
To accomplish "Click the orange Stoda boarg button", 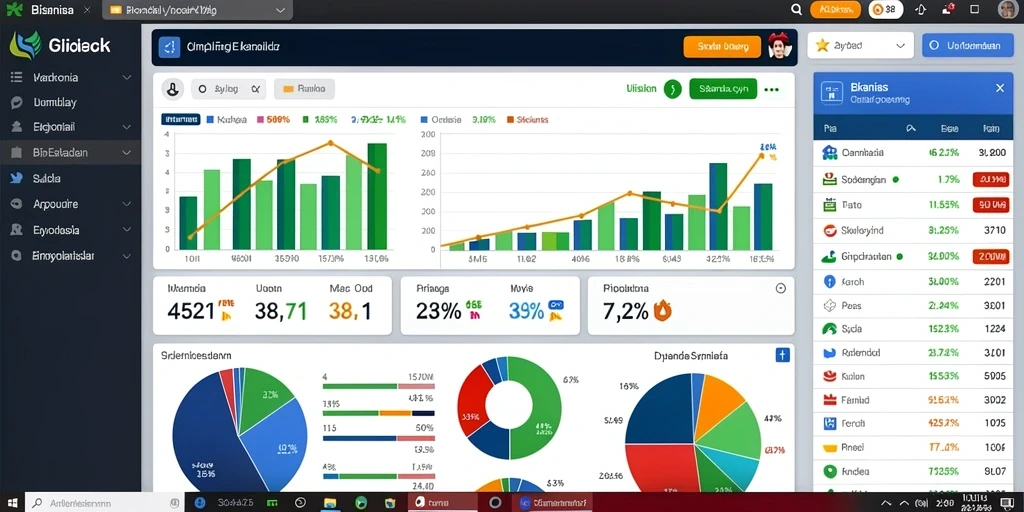I will coord(722,46).
